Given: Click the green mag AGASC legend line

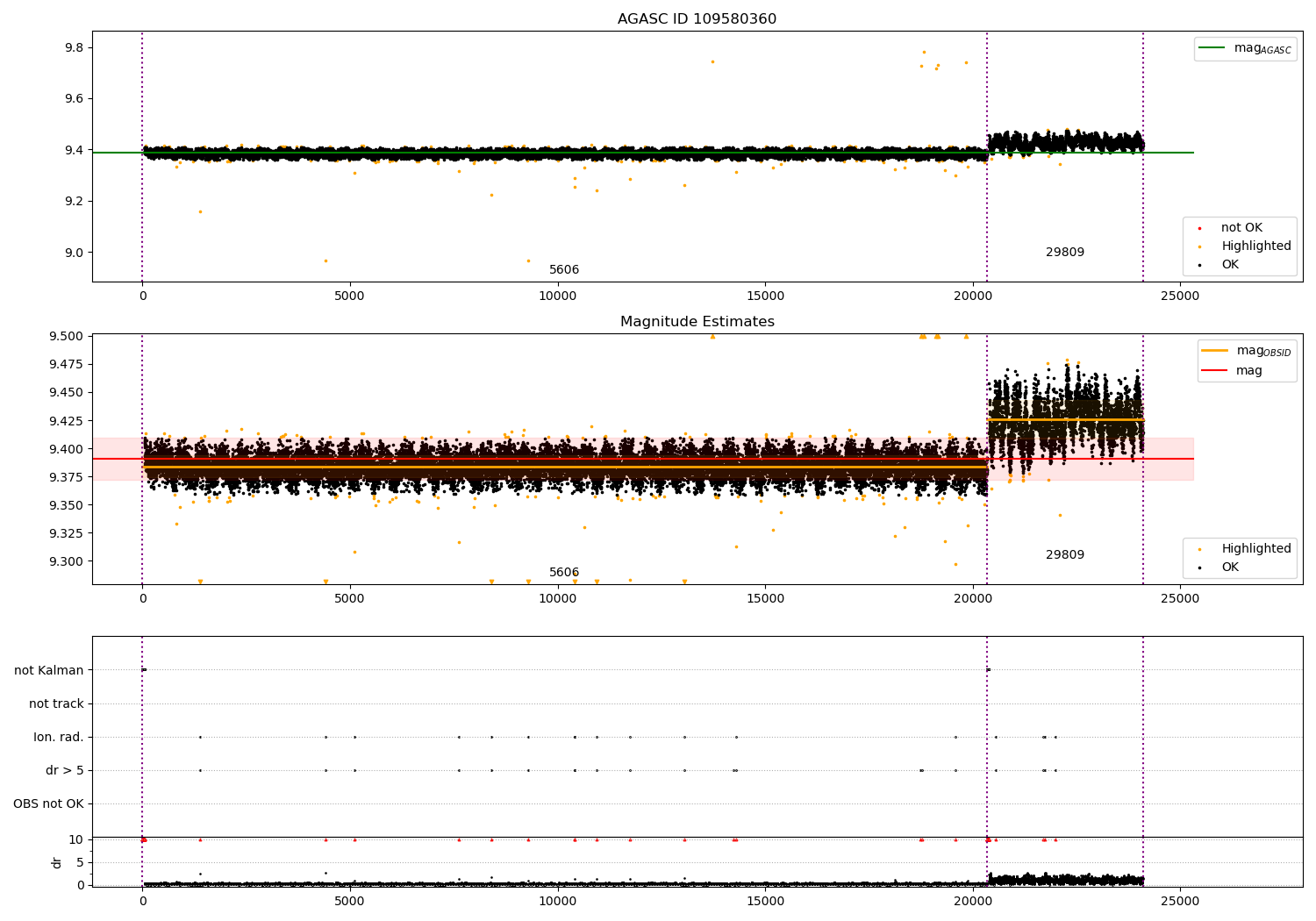Looking at the screenshot, I should [1212, 48].
